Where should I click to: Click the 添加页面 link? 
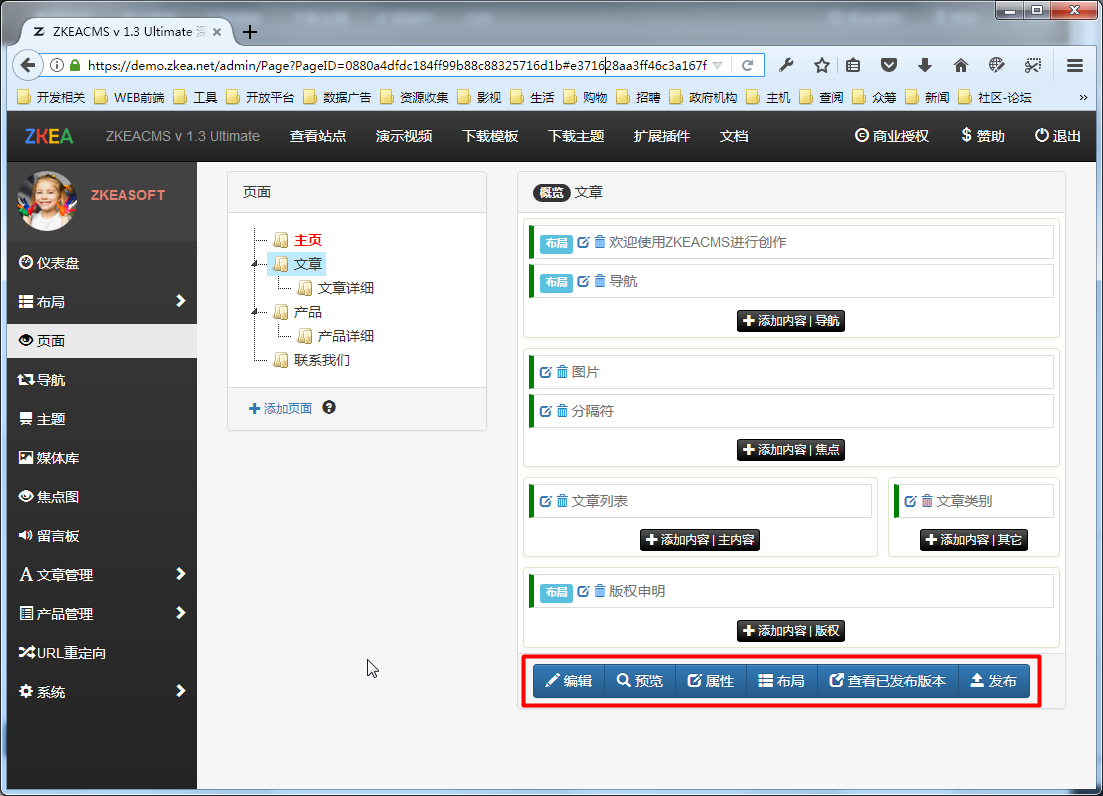click(281, 409)
